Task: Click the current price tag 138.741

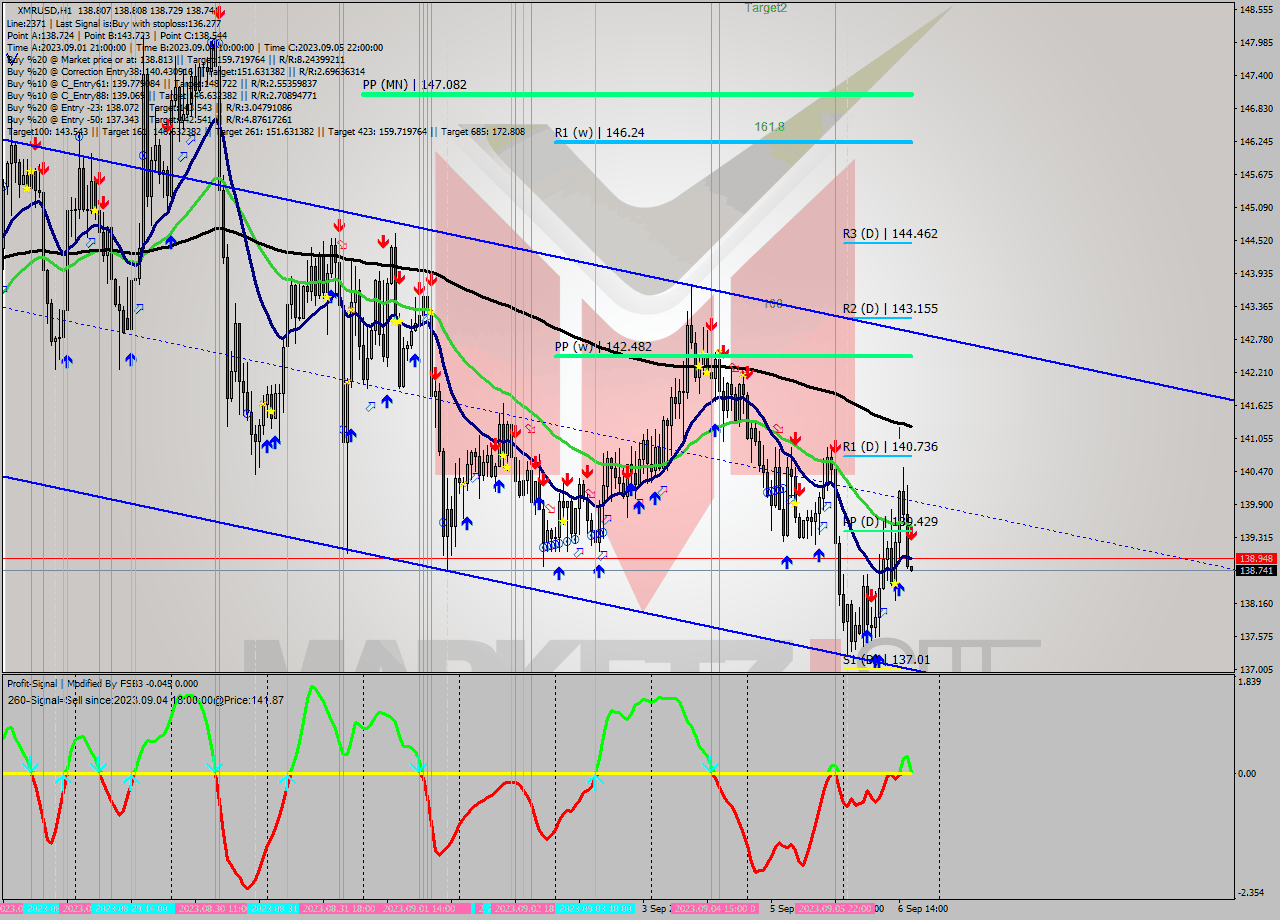Action: 1256,570
